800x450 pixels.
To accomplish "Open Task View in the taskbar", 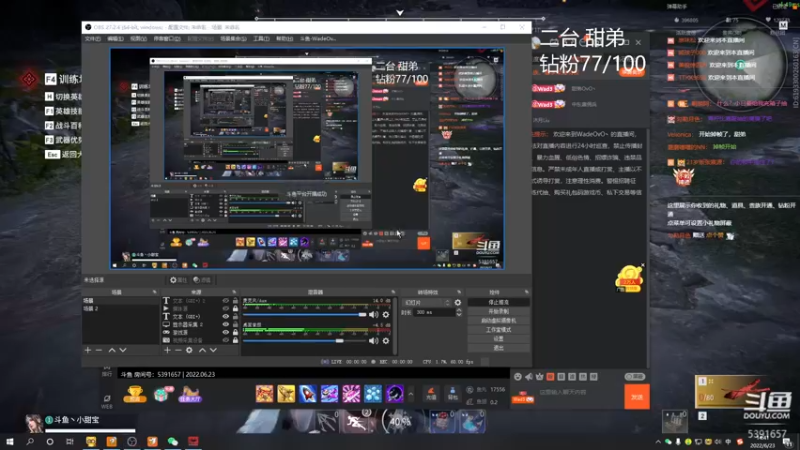I will pos(70,441).
